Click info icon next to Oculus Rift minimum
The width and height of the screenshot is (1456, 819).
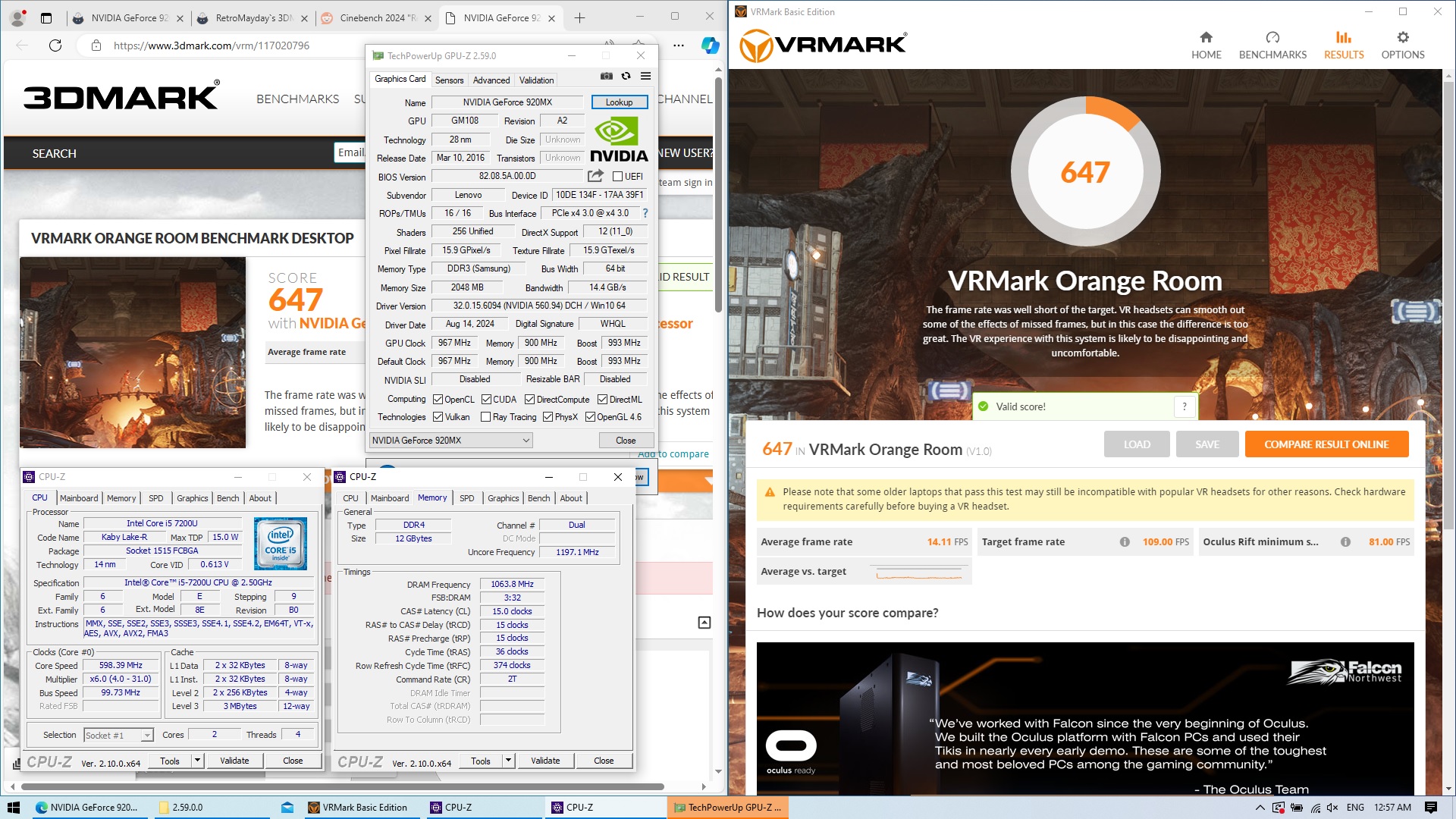(1345, 542)
